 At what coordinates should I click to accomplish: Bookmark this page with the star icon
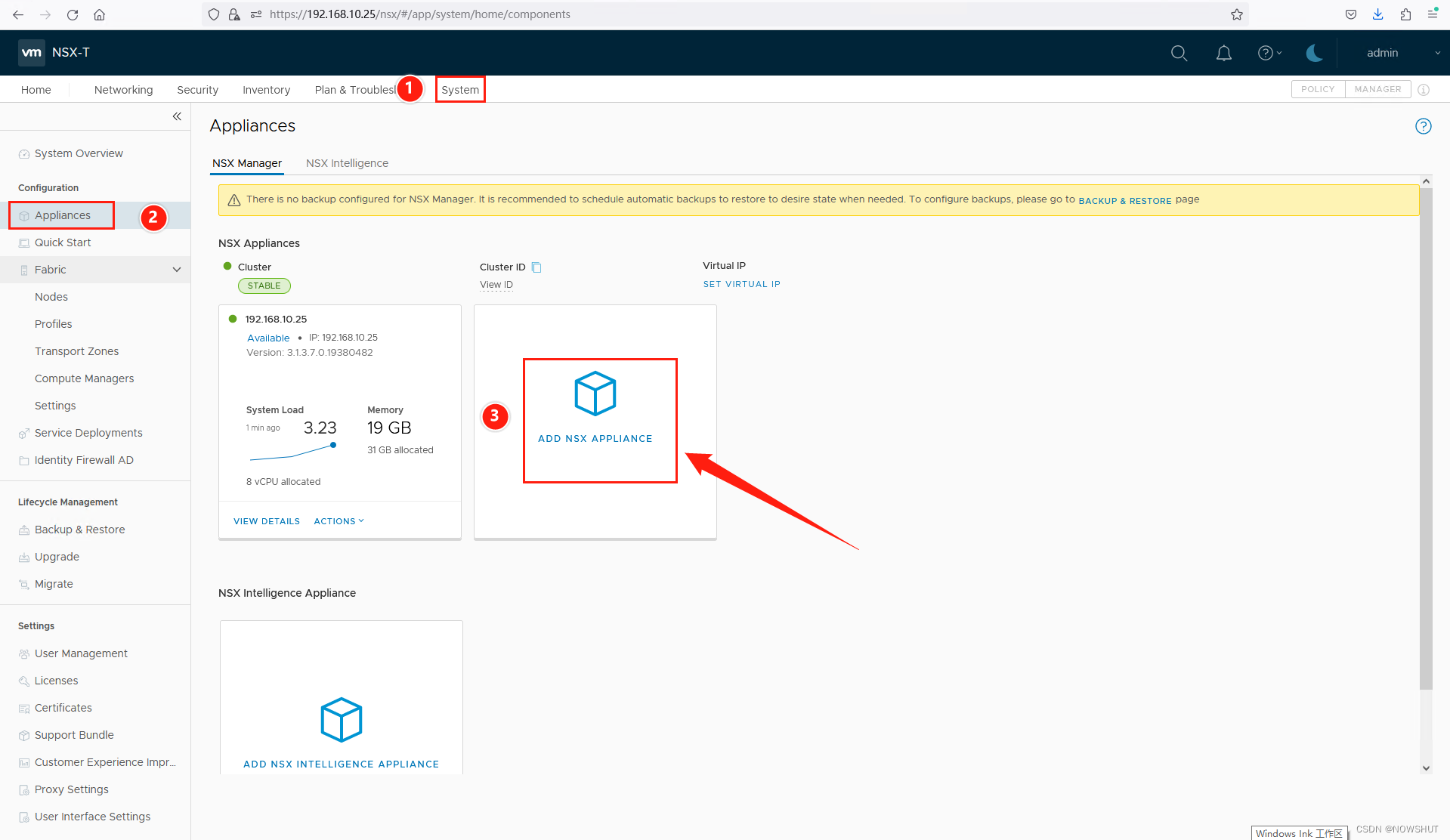(x=1237, y=14)
